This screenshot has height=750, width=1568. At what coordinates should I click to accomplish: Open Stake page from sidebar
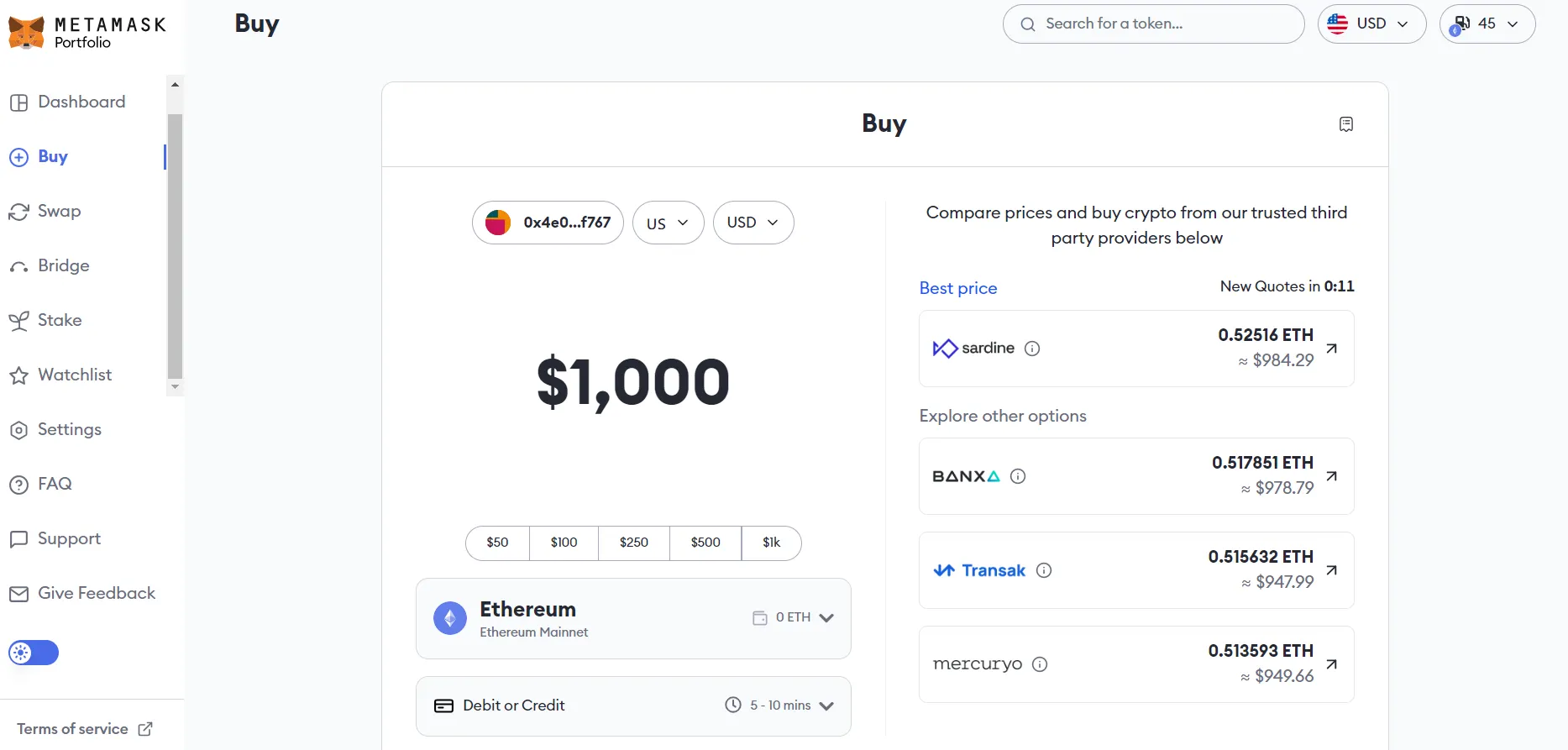(59, 320)
